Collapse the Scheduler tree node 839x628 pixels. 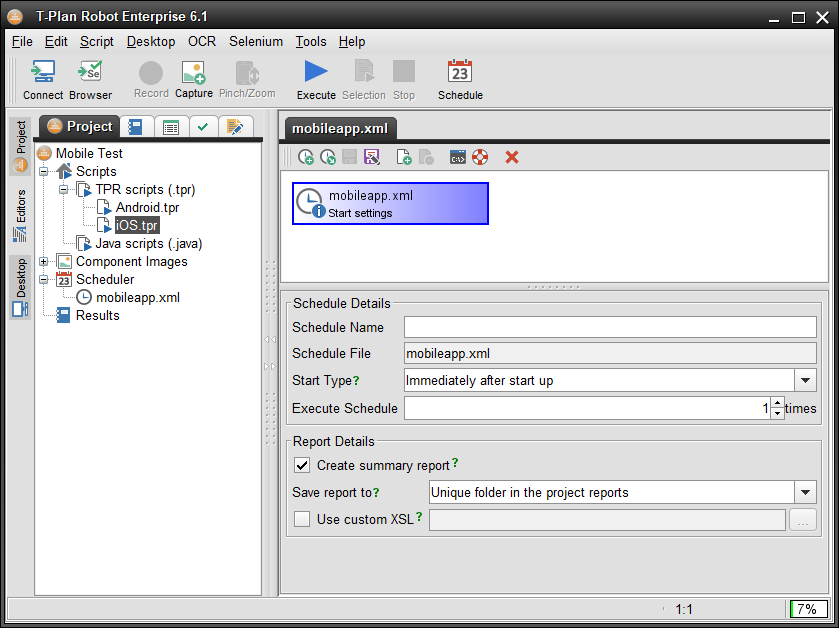coord(45,280)
